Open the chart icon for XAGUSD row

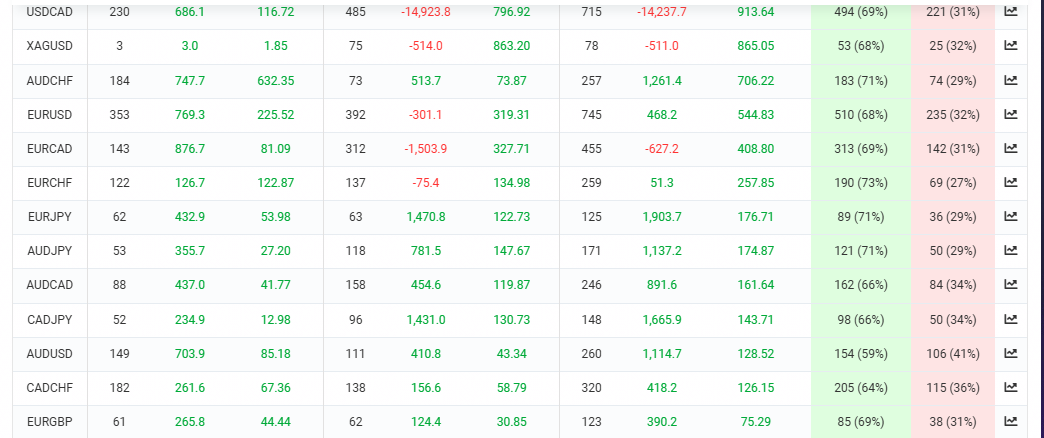(x=1010, y=46)
